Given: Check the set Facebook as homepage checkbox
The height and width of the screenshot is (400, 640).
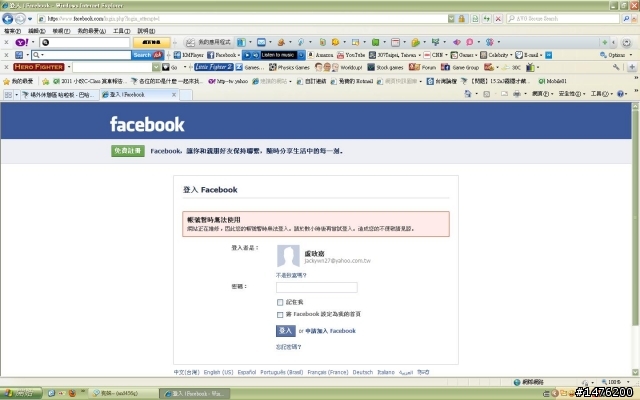Looking at the screenshot, I should [x=280, y=314].
